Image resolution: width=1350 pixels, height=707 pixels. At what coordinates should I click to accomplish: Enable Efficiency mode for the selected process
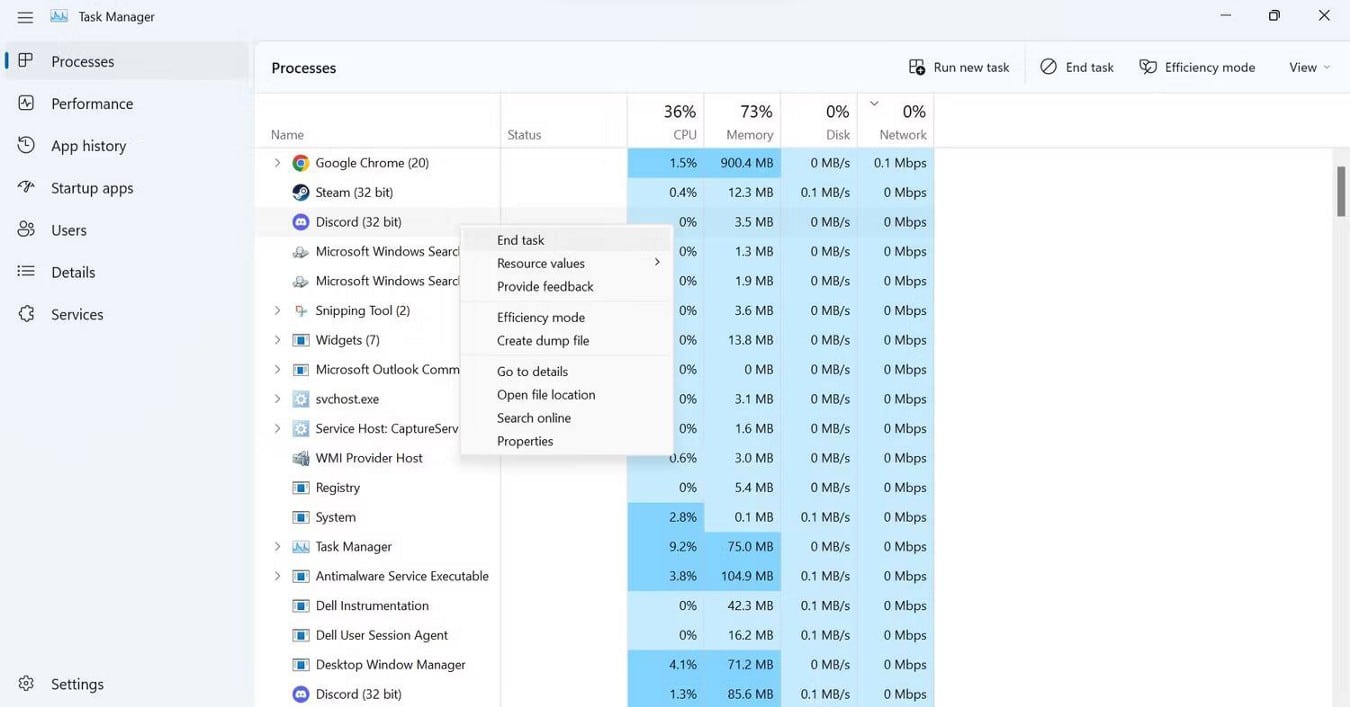pos(540,317)
